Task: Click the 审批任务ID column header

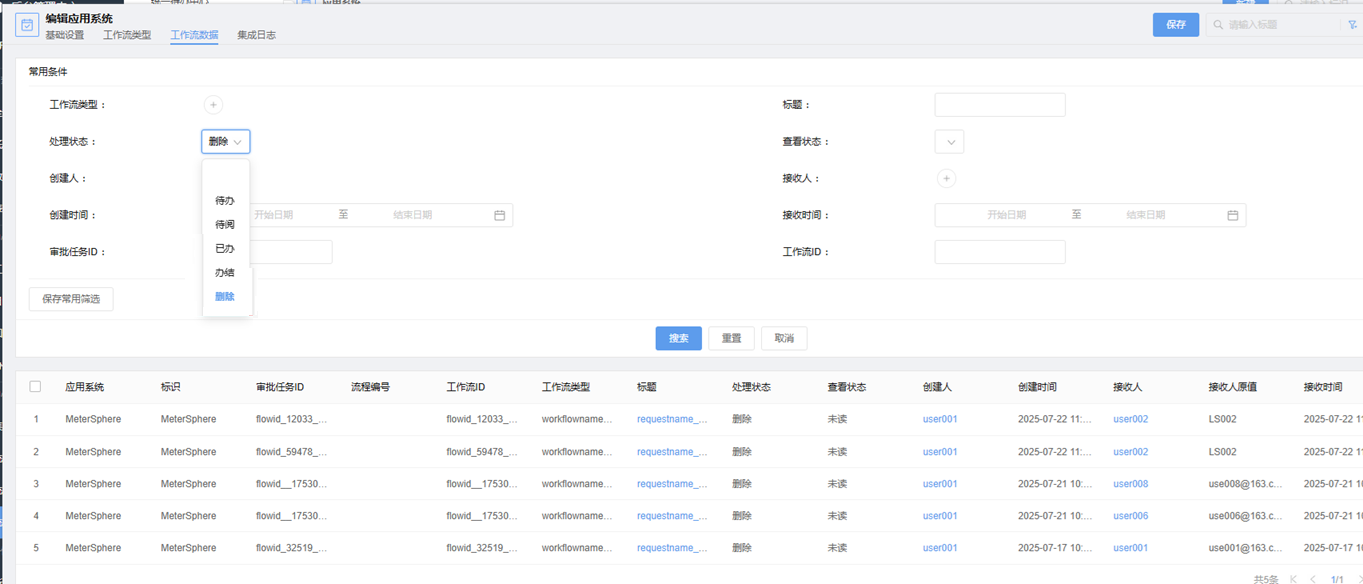Action: click(280, 387)
